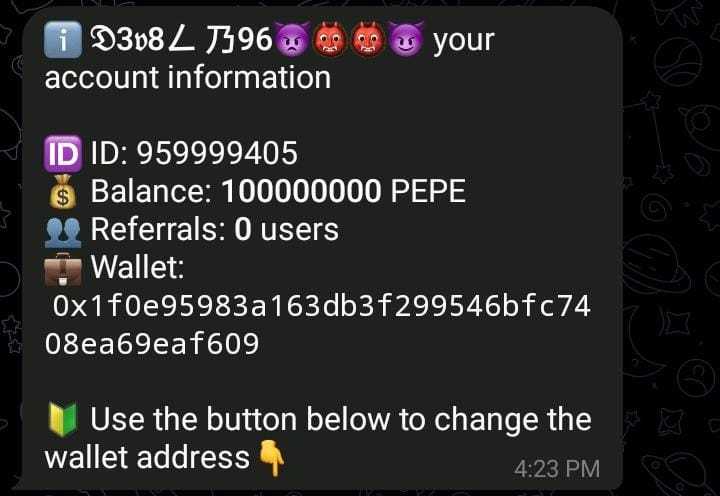Tap the ID number 959999405
Screen dimensions: 720x496
coord(218,153)
